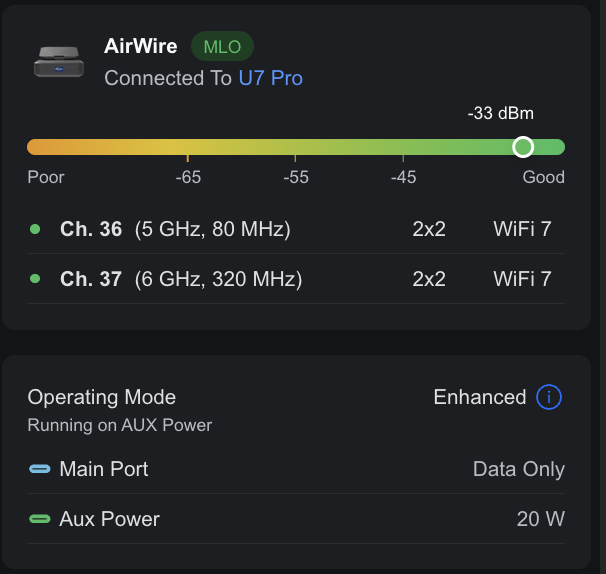This screenshot has width=606, height=574.
Task: Open the U7 Pro access point link
Action: [x=270, y=78]
